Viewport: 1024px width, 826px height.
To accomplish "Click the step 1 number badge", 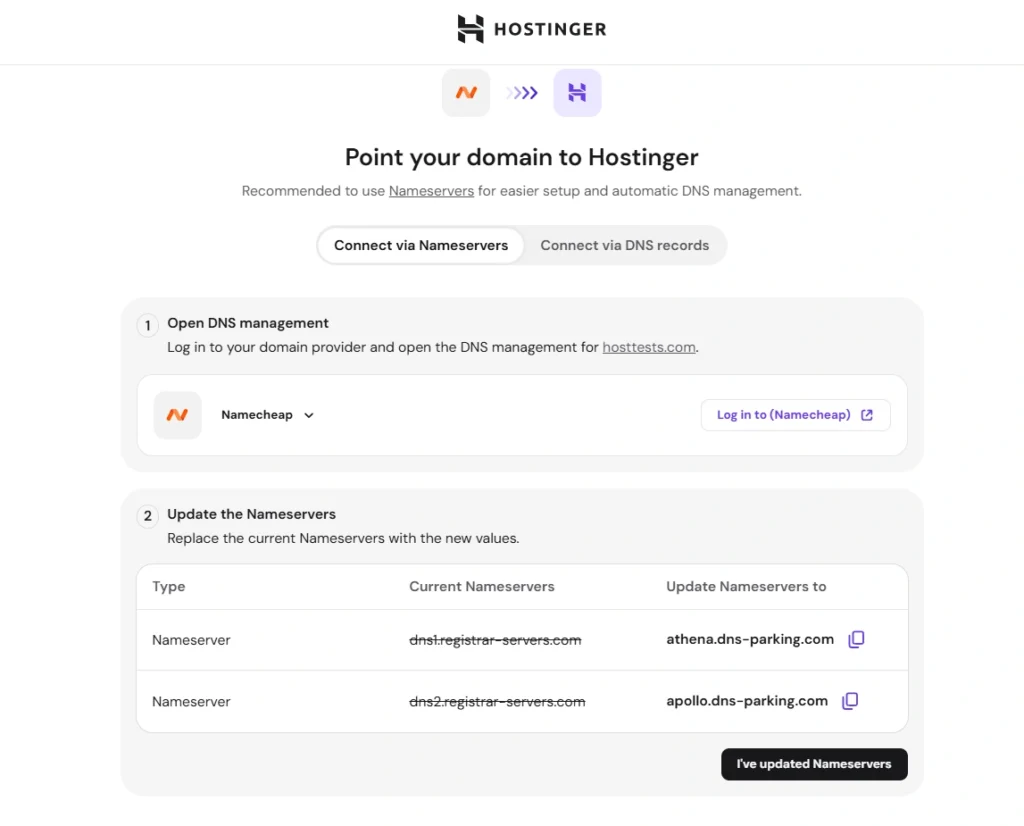I will [148, 325].
